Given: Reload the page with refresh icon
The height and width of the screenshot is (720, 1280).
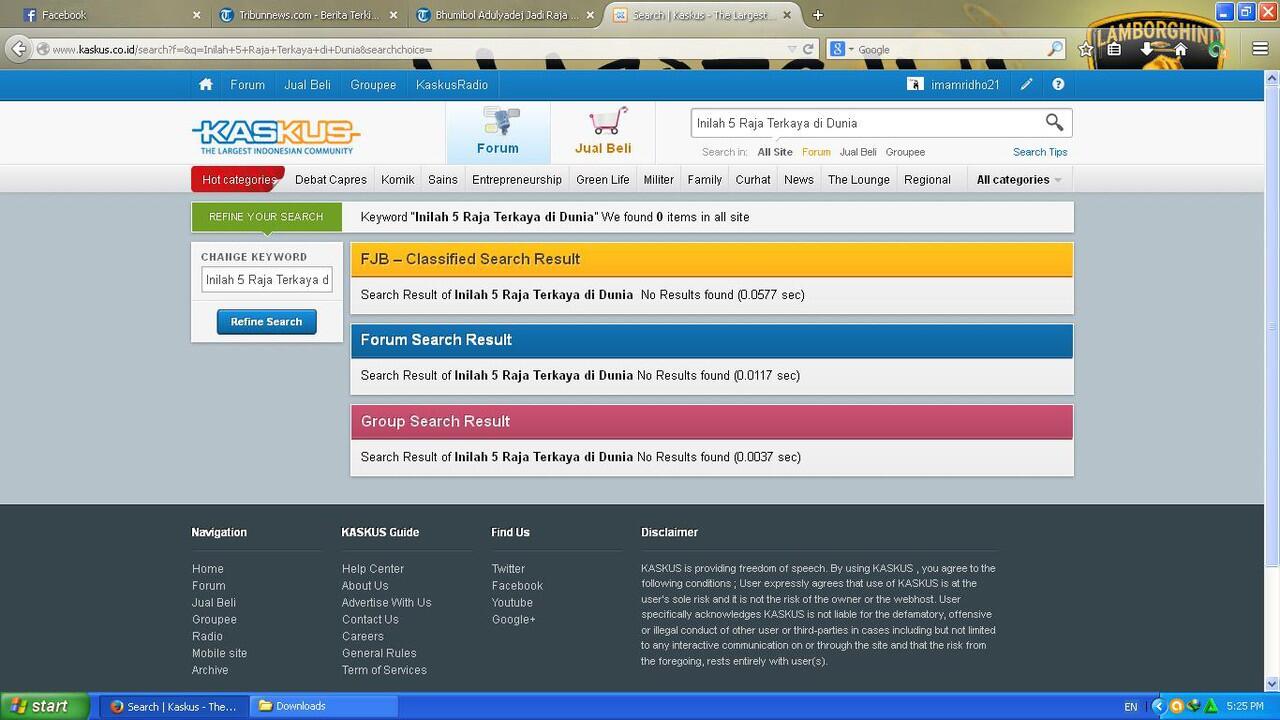Looking at the screenshot, I should pyautogui.click(x=808, y=49).
